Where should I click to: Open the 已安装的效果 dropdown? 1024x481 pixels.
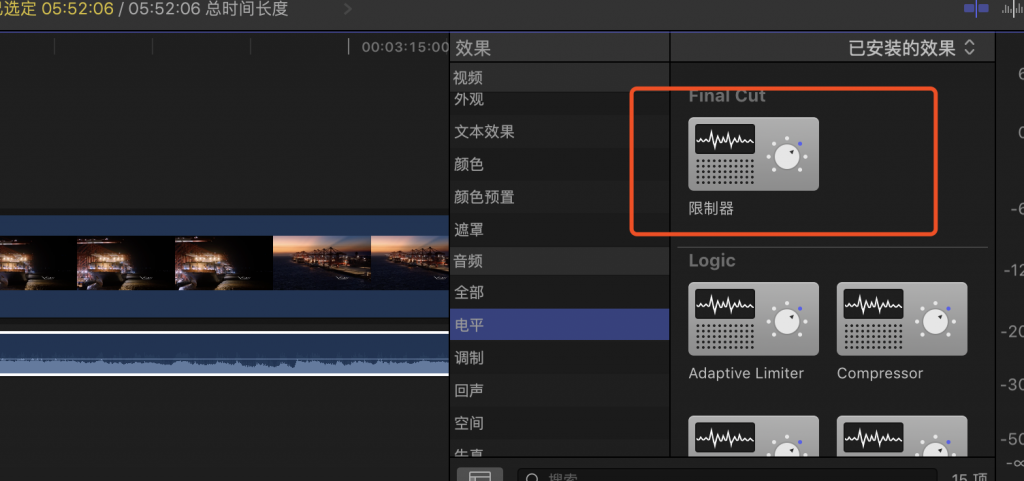click(x=911, y=48)
